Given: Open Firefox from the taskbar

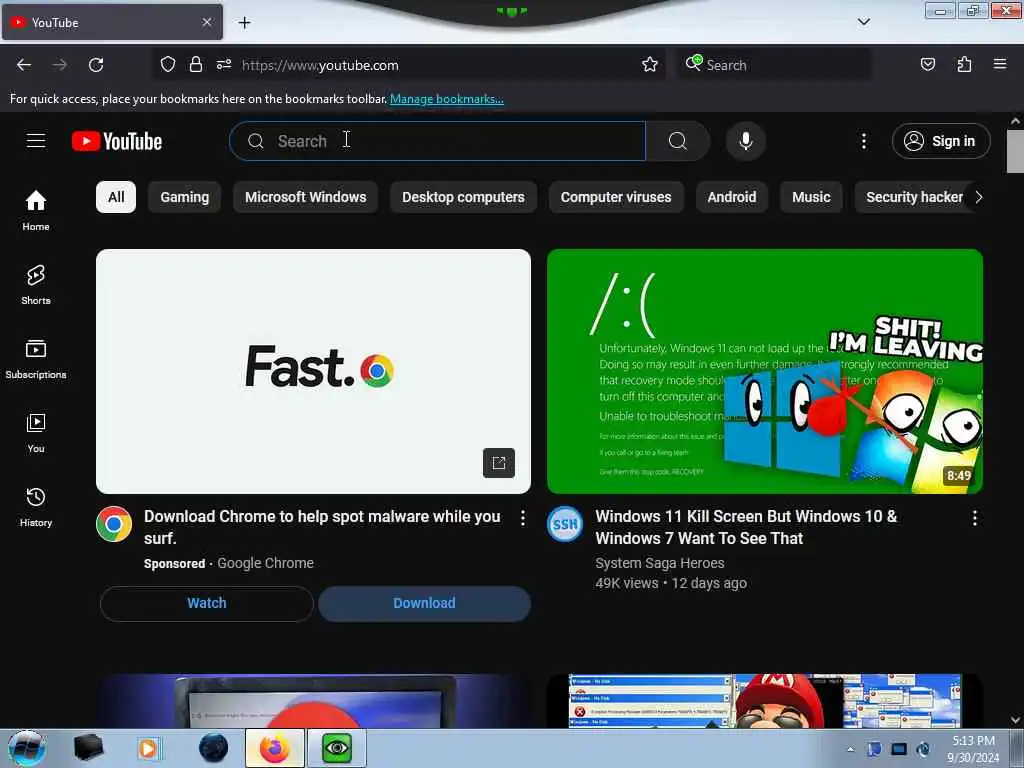Looking at the screenshot, I should point(275,748).
